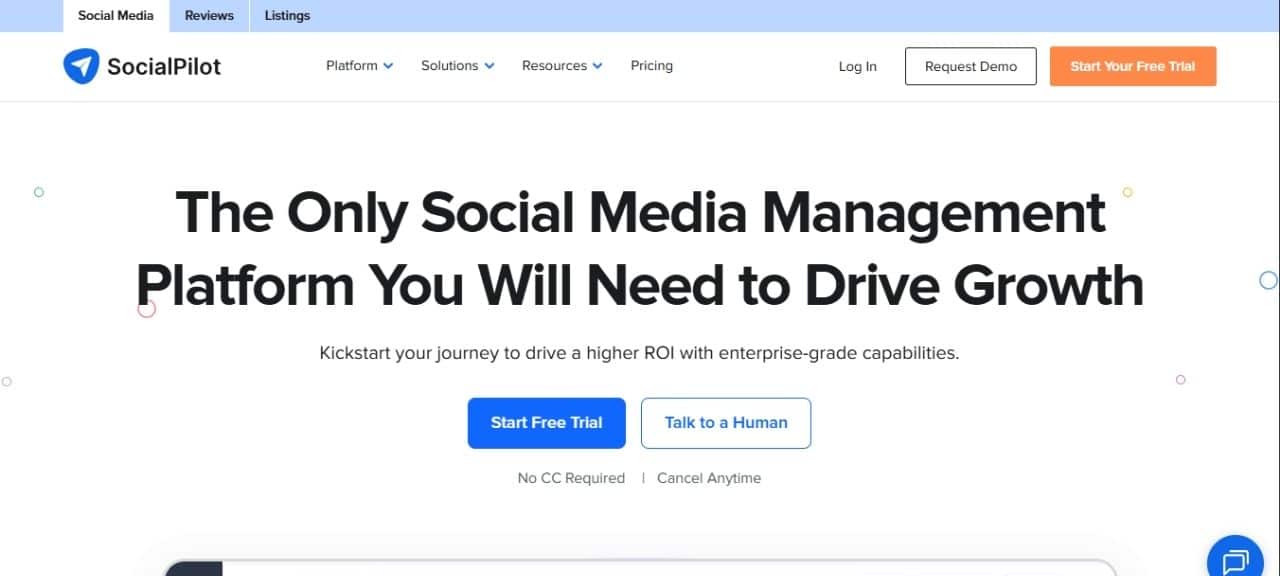This screenshot has height=576, width=1280.
Task: Click the SocialPilot paper plane logo icon
Action: pyautogui.click(x=81, y=65)
